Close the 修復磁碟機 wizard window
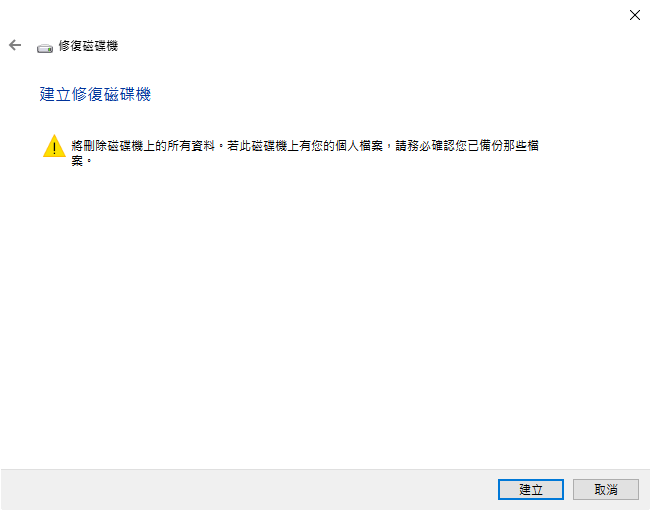 (634, 15)
